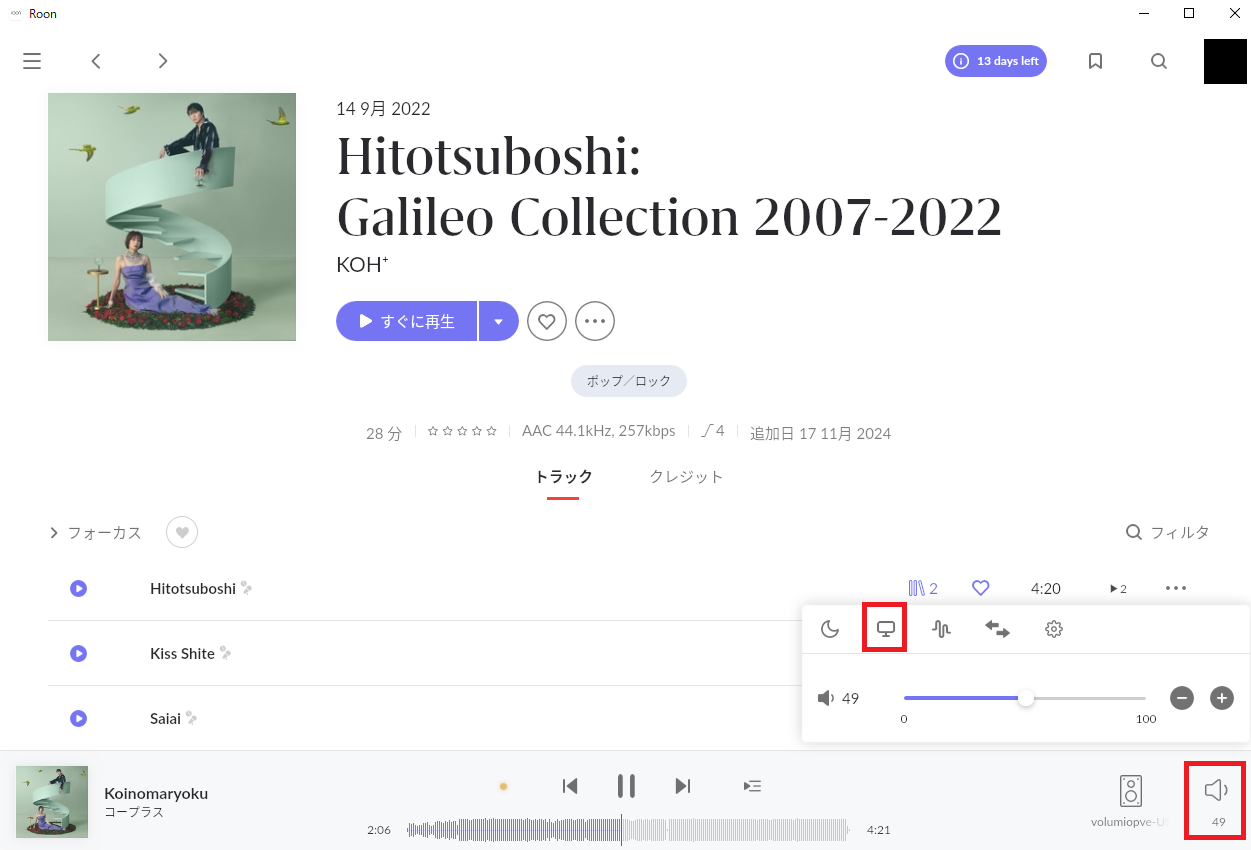Screen dimensions: 1251x850
Task: Open the フィルタ track filter
Action: pos(1168,532)
